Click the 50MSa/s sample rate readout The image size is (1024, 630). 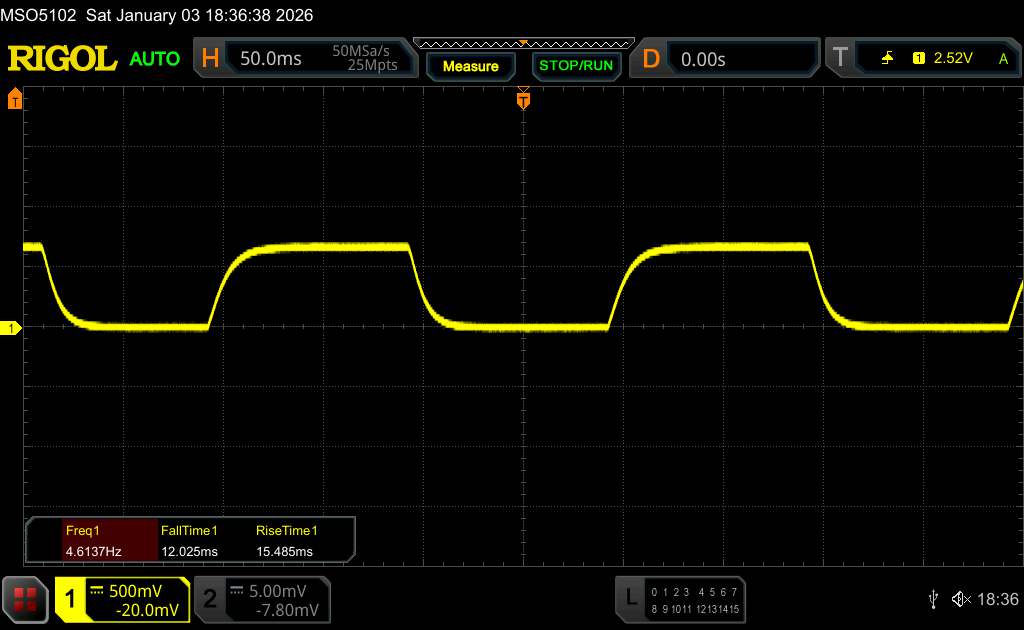[365, 51]
